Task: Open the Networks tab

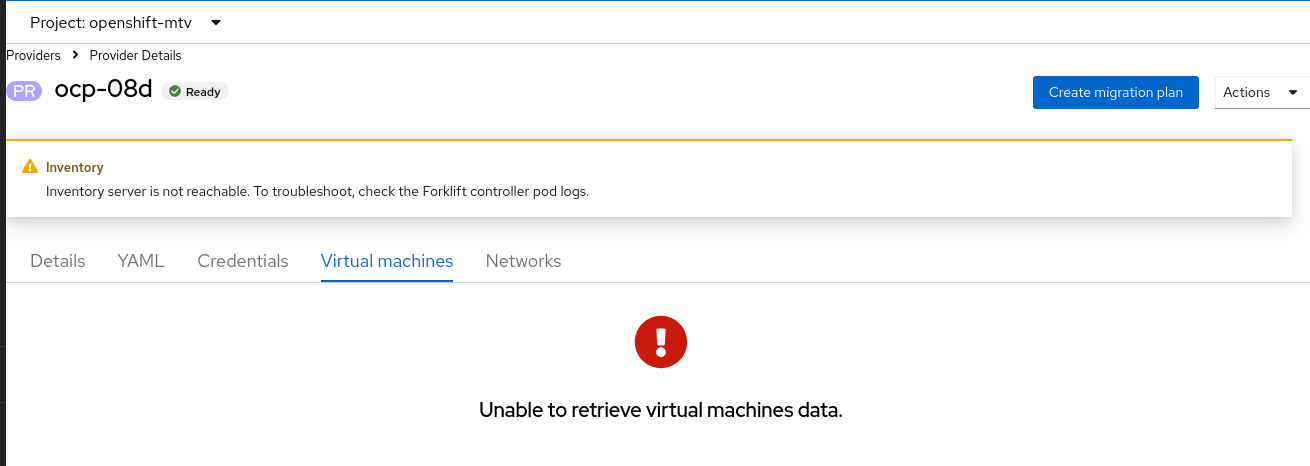Action: (523, 261)
